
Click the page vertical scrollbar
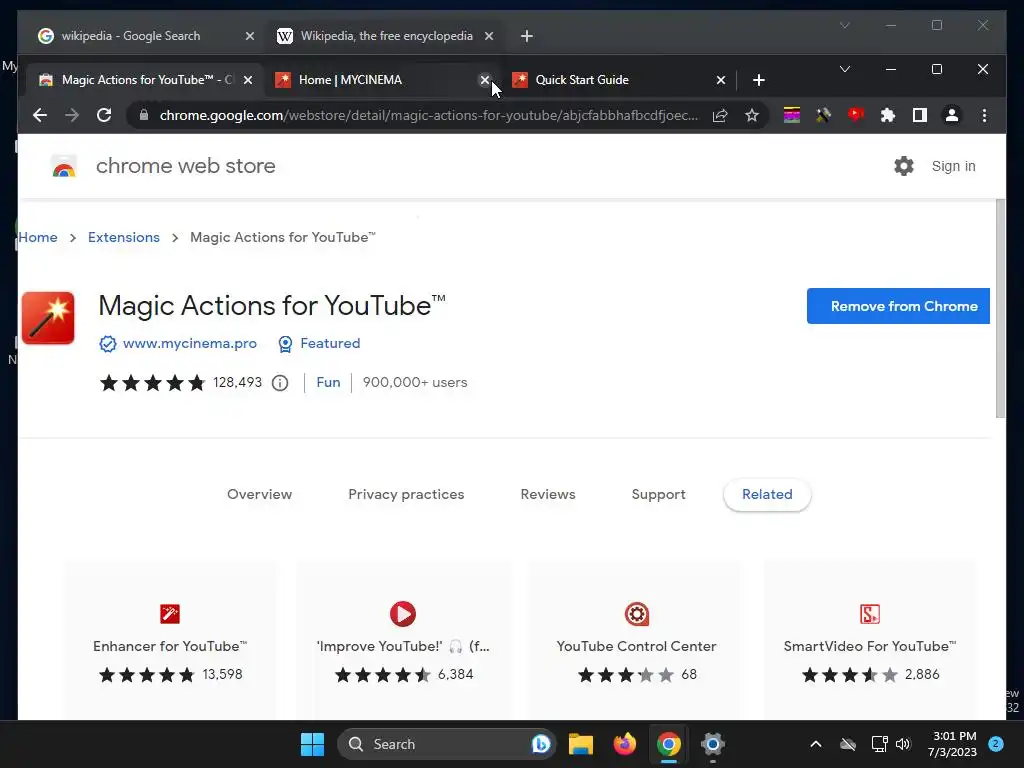pyautogui.click(x=1000, y=308)
